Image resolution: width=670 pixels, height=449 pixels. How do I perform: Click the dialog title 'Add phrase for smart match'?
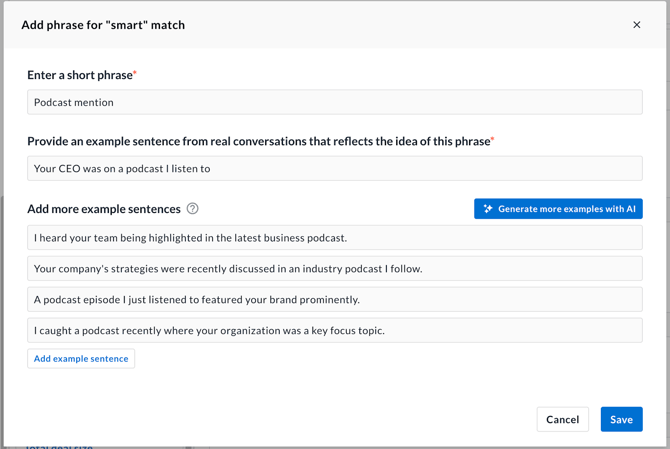[x=103, y=25]
